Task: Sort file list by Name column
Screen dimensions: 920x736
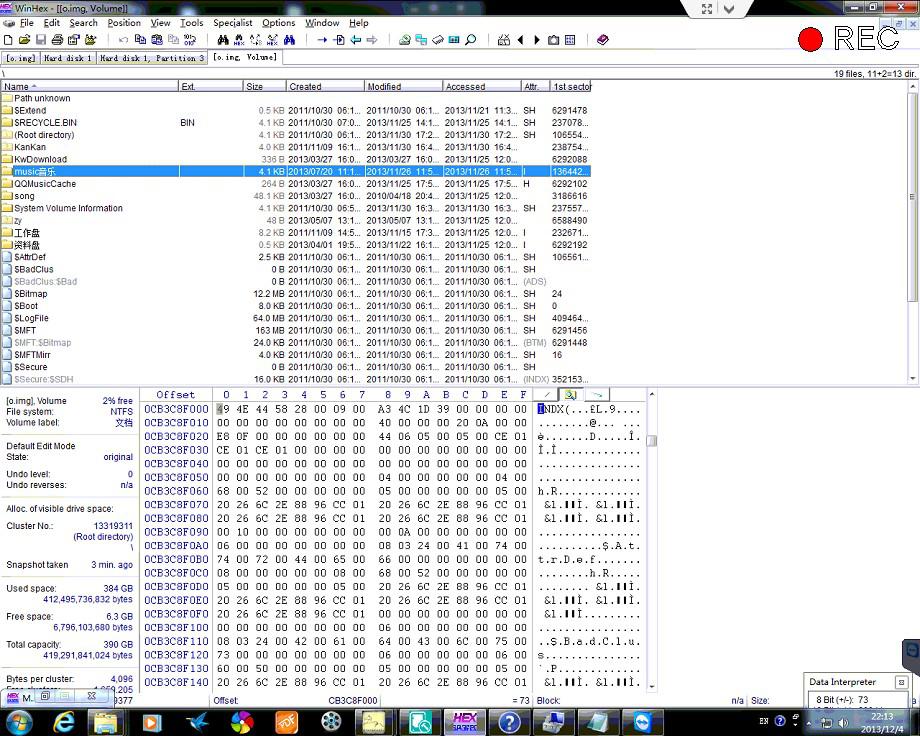Action: pos(89,86)
